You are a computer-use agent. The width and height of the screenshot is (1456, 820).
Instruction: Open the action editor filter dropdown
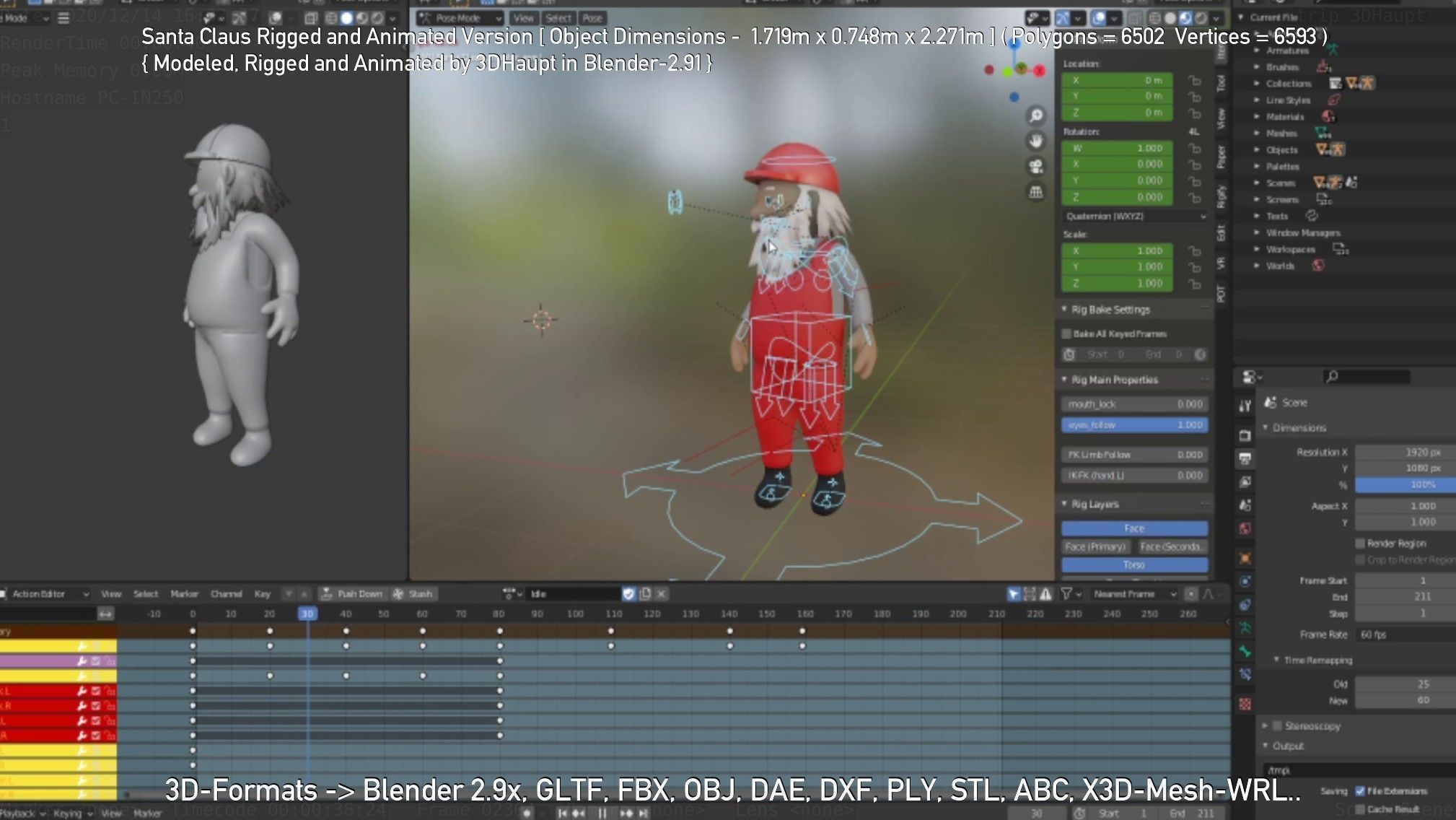click(1071, 594)
